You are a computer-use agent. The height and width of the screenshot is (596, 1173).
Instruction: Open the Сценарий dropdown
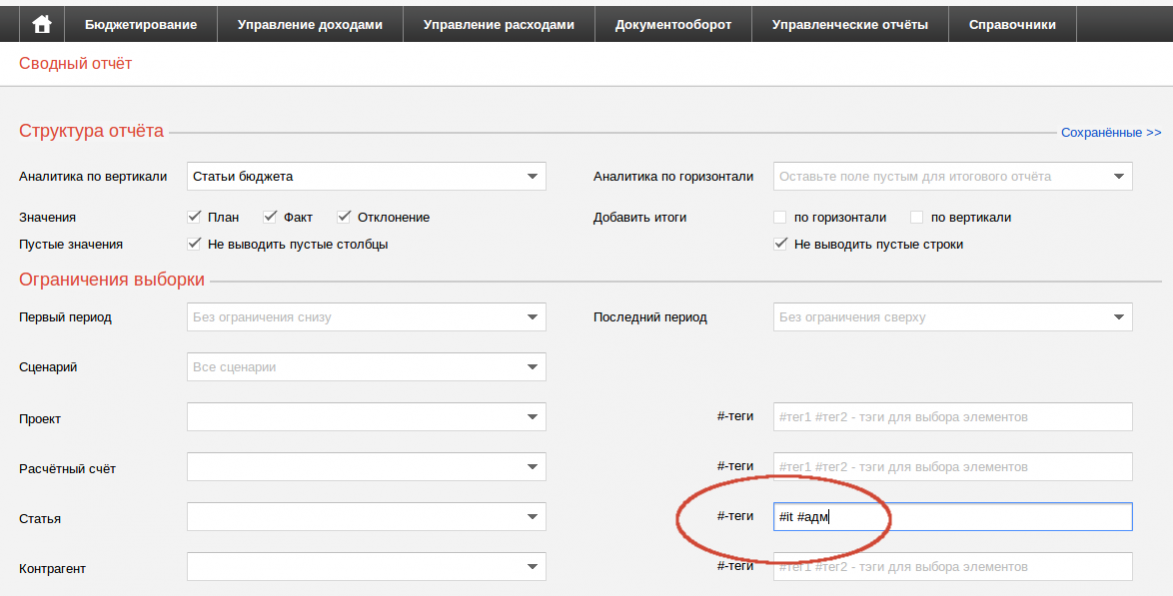click(366, 367)
